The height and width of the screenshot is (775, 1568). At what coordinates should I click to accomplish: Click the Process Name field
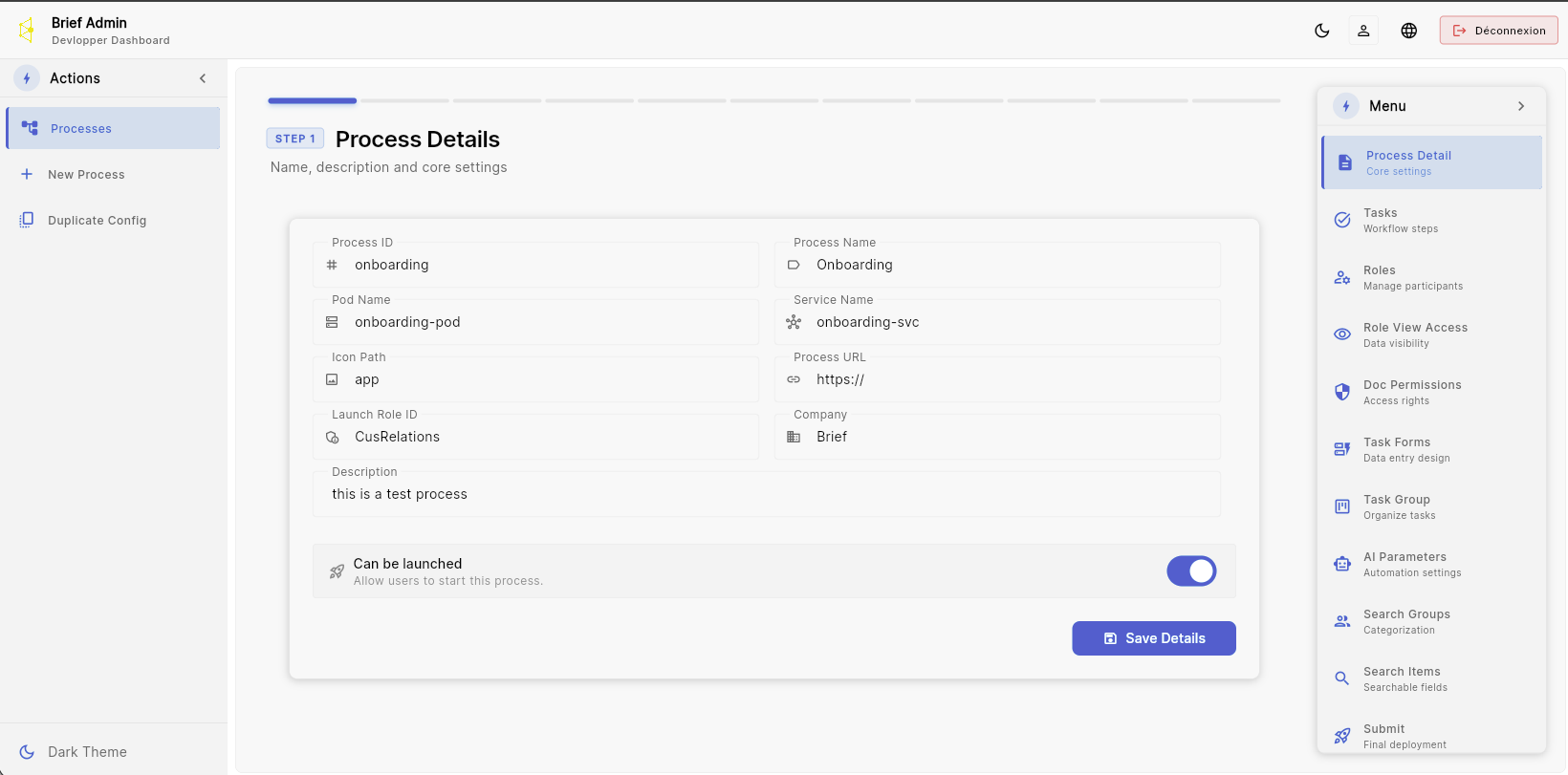pyautogui.click(x=997, y=265)
